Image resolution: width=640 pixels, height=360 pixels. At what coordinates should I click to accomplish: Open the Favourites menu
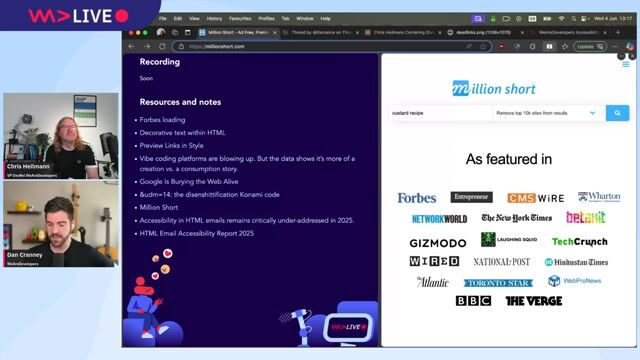click(x=240, y=19)
